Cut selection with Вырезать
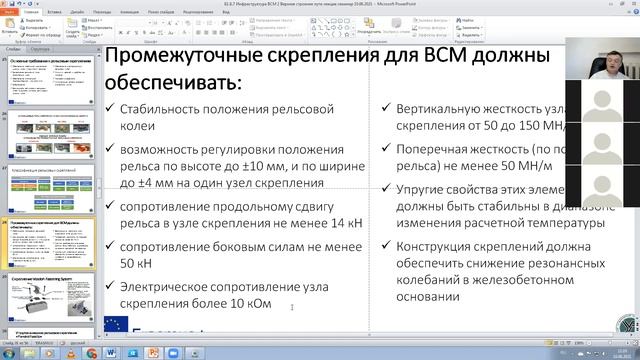The width and height of the screenshot is (640, 360). click(x=32, y=20)
